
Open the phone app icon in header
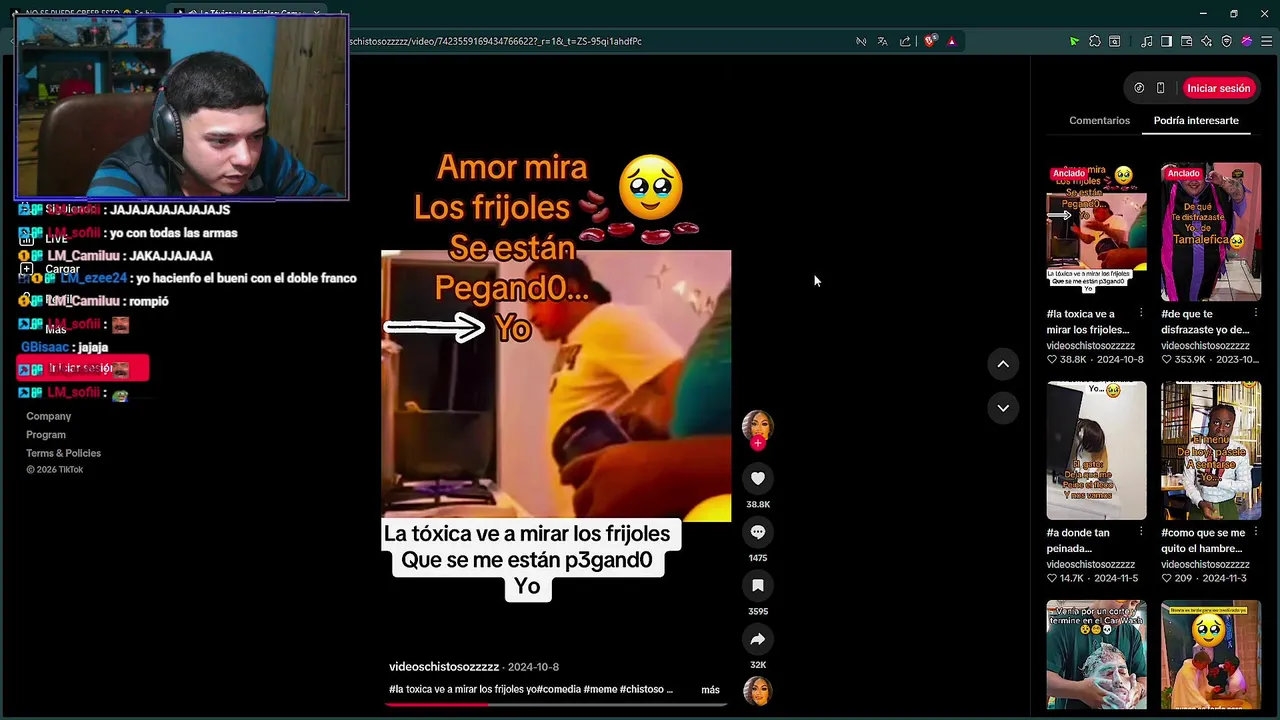click(x=1161, y=88)
